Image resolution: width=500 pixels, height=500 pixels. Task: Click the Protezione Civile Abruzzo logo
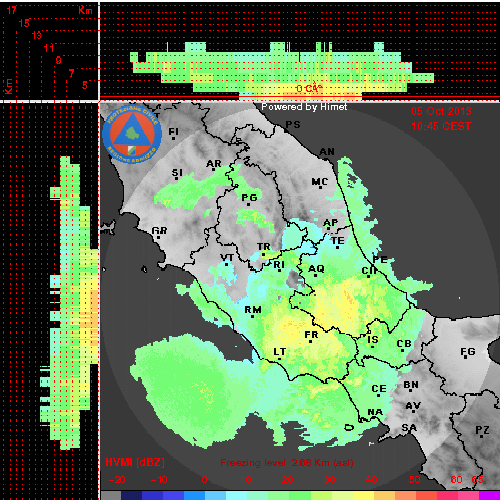click(x=132, y=135)
